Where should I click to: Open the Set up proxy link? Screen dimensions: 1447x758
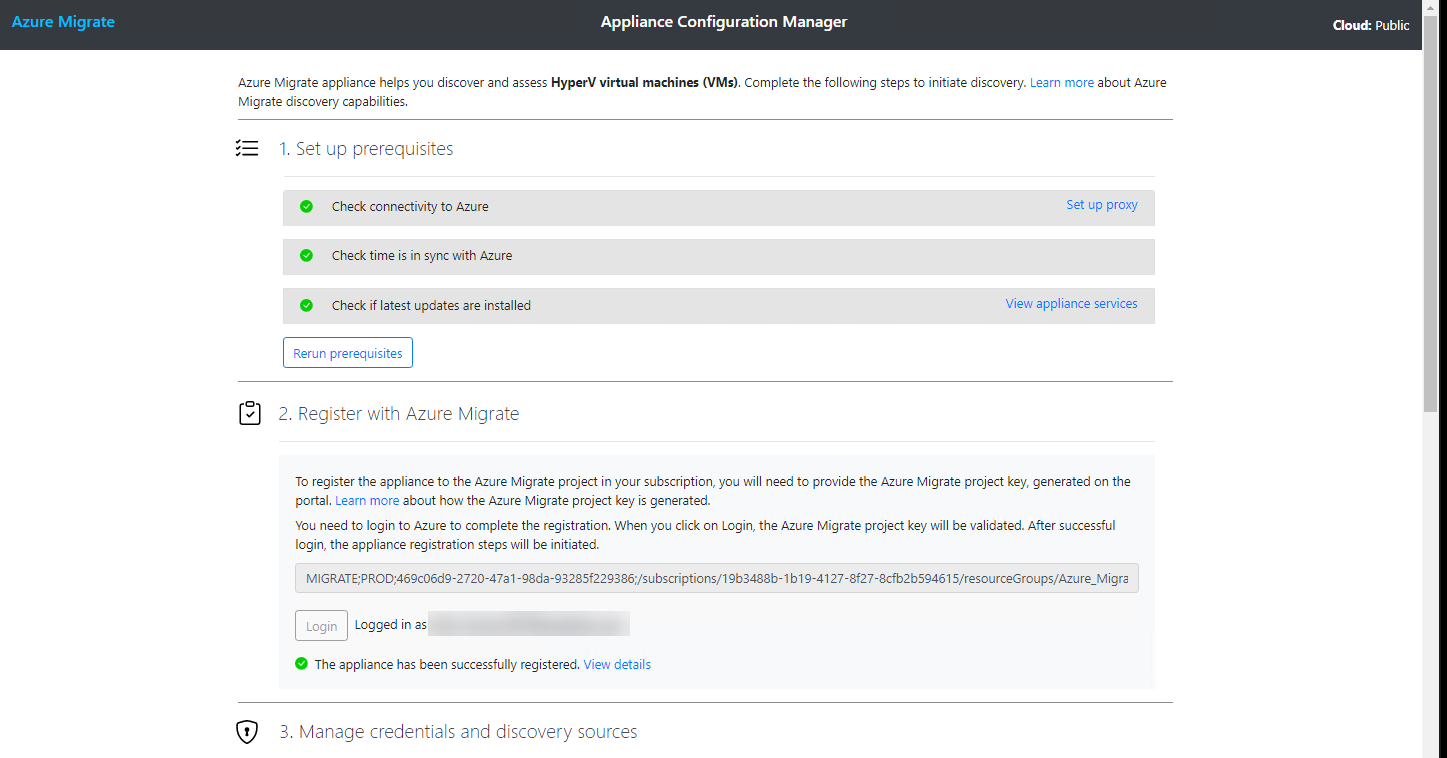1102,205
